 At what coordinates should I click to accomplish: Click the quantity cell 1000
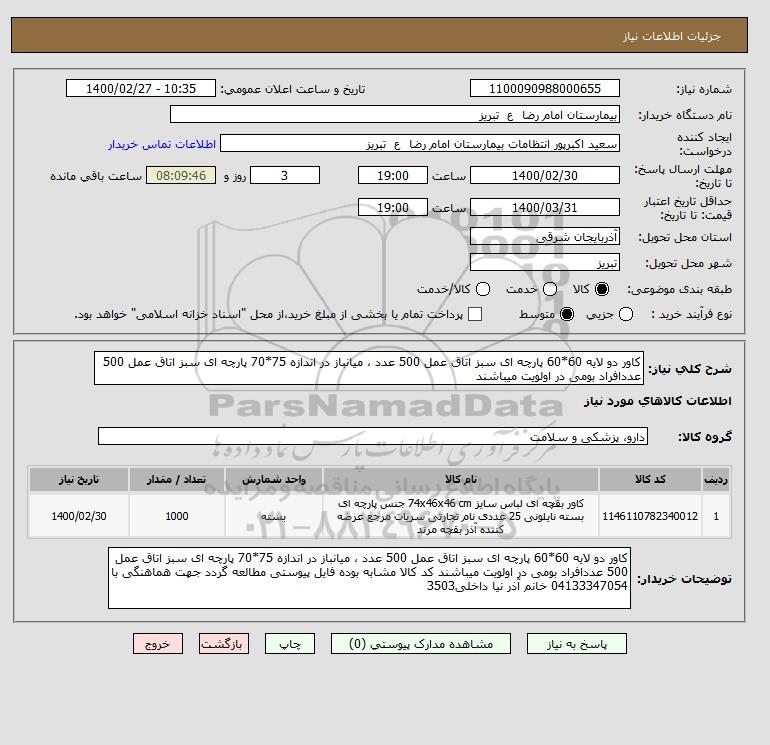[x=177, y=516]
